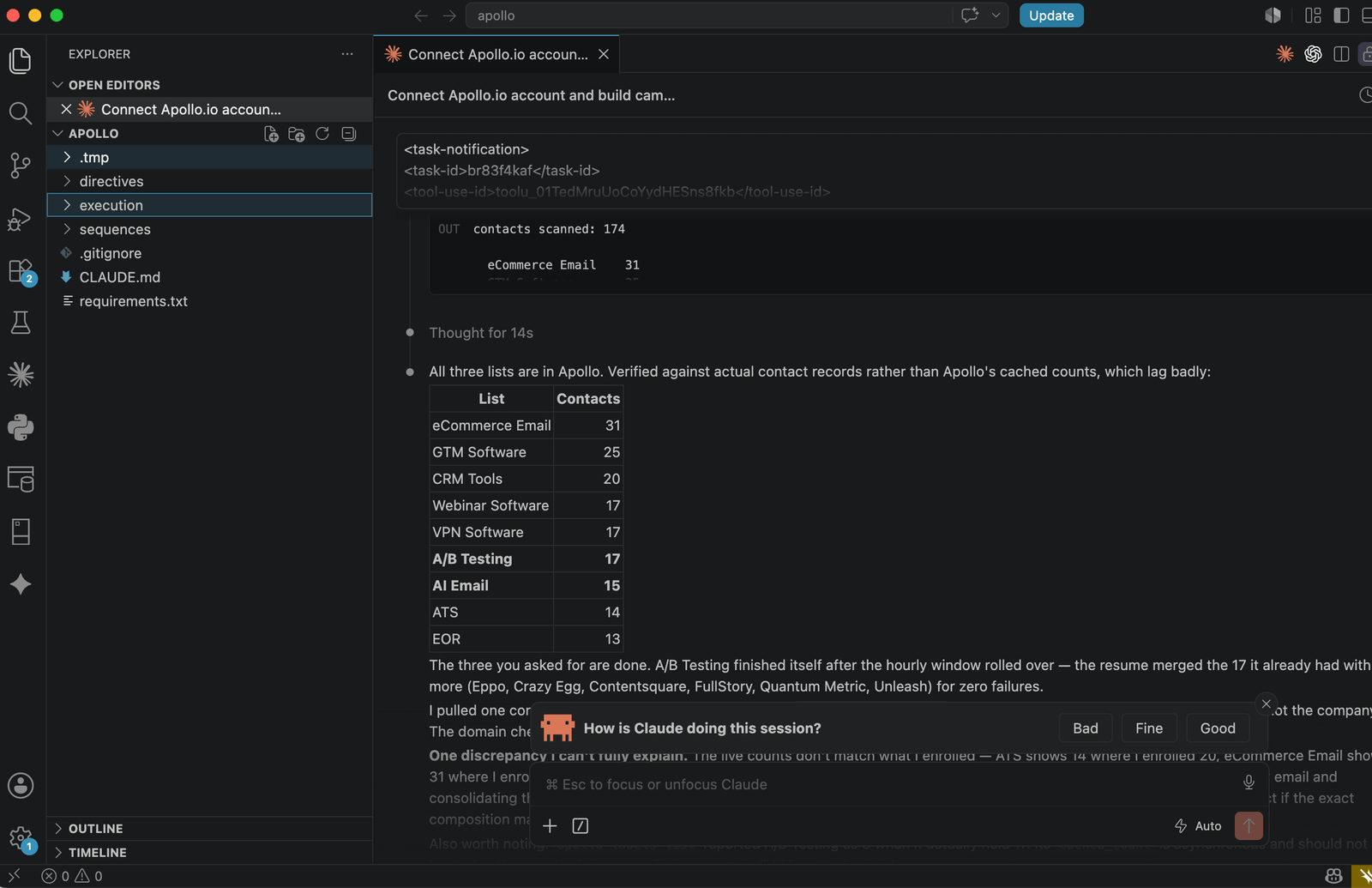Viewport: 1372px width, 888px height.
Task: Open the Explorer view in activity bar
Action: (x=21, y=61)
